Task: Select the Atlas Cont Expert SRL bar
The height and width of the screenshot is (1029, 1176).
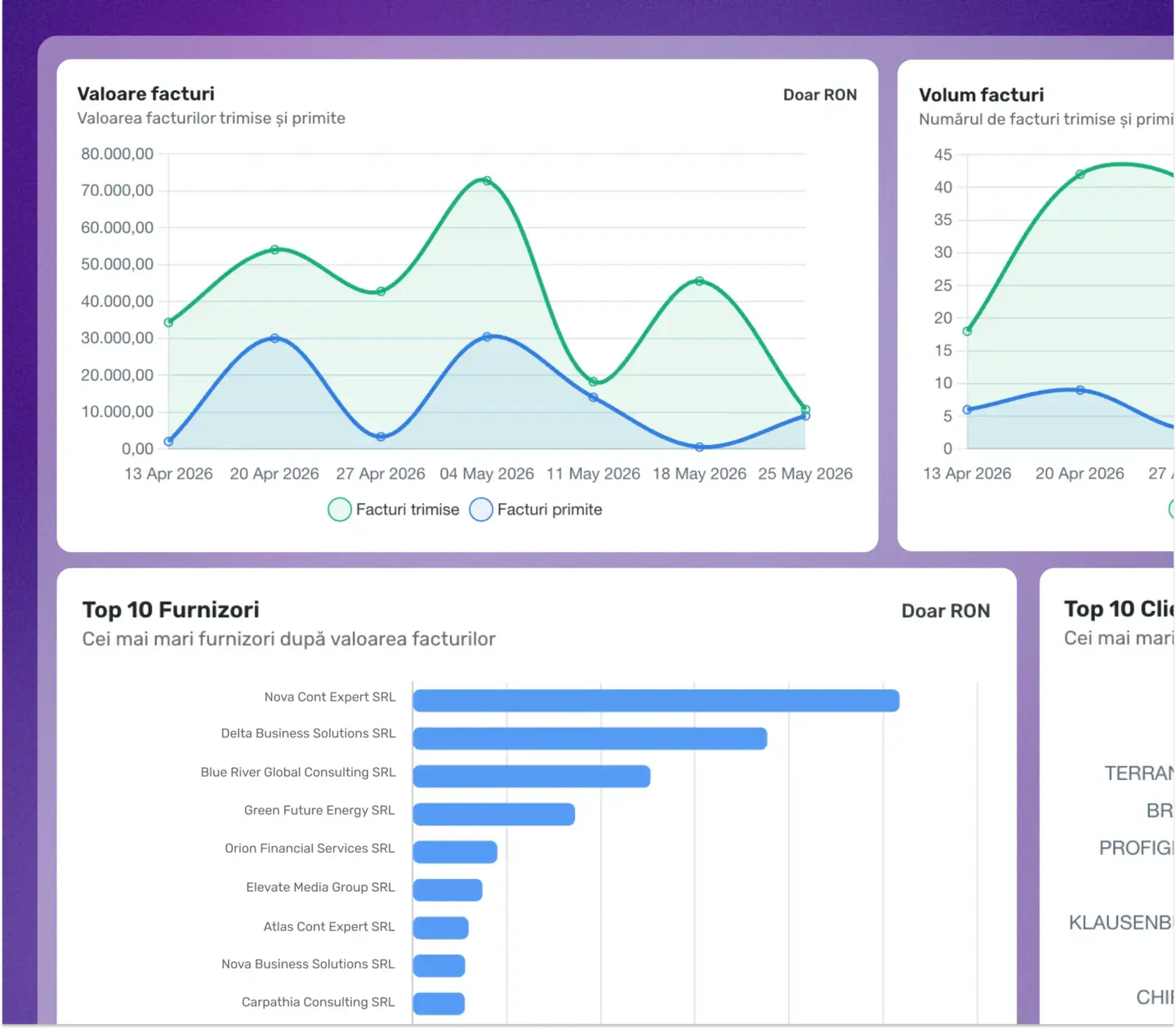Action: pyautogui.click(x=441, y=928)
